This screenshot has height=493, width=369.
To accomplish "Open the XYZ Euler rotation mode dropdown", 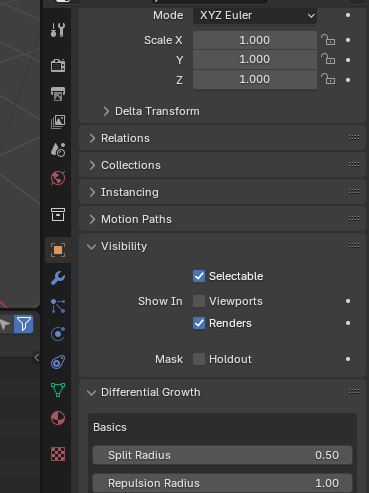I will (255, 15).
